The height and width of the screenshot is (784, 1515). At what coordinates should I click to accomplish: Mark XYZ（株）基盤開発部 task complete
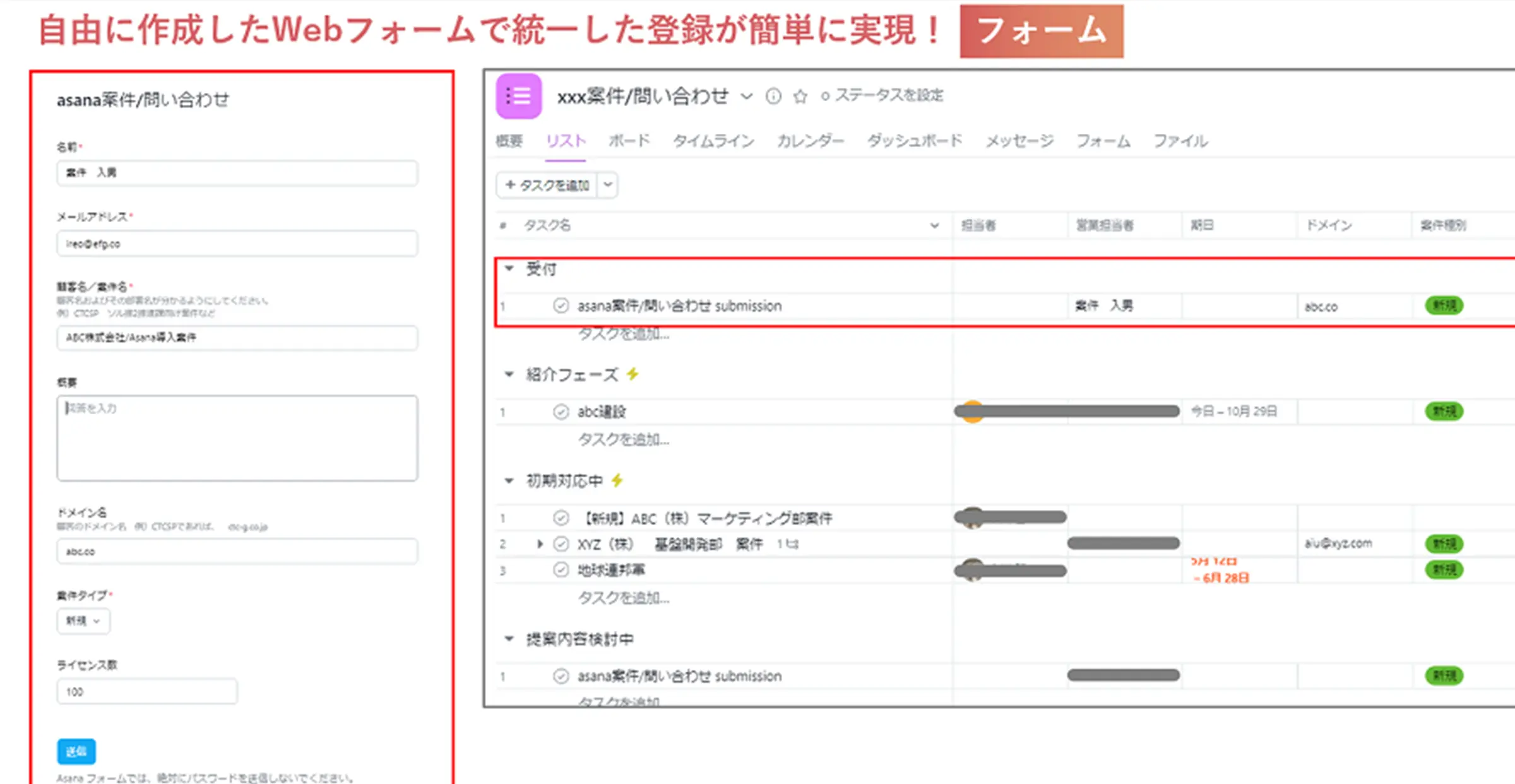click(x=561, y=543)
